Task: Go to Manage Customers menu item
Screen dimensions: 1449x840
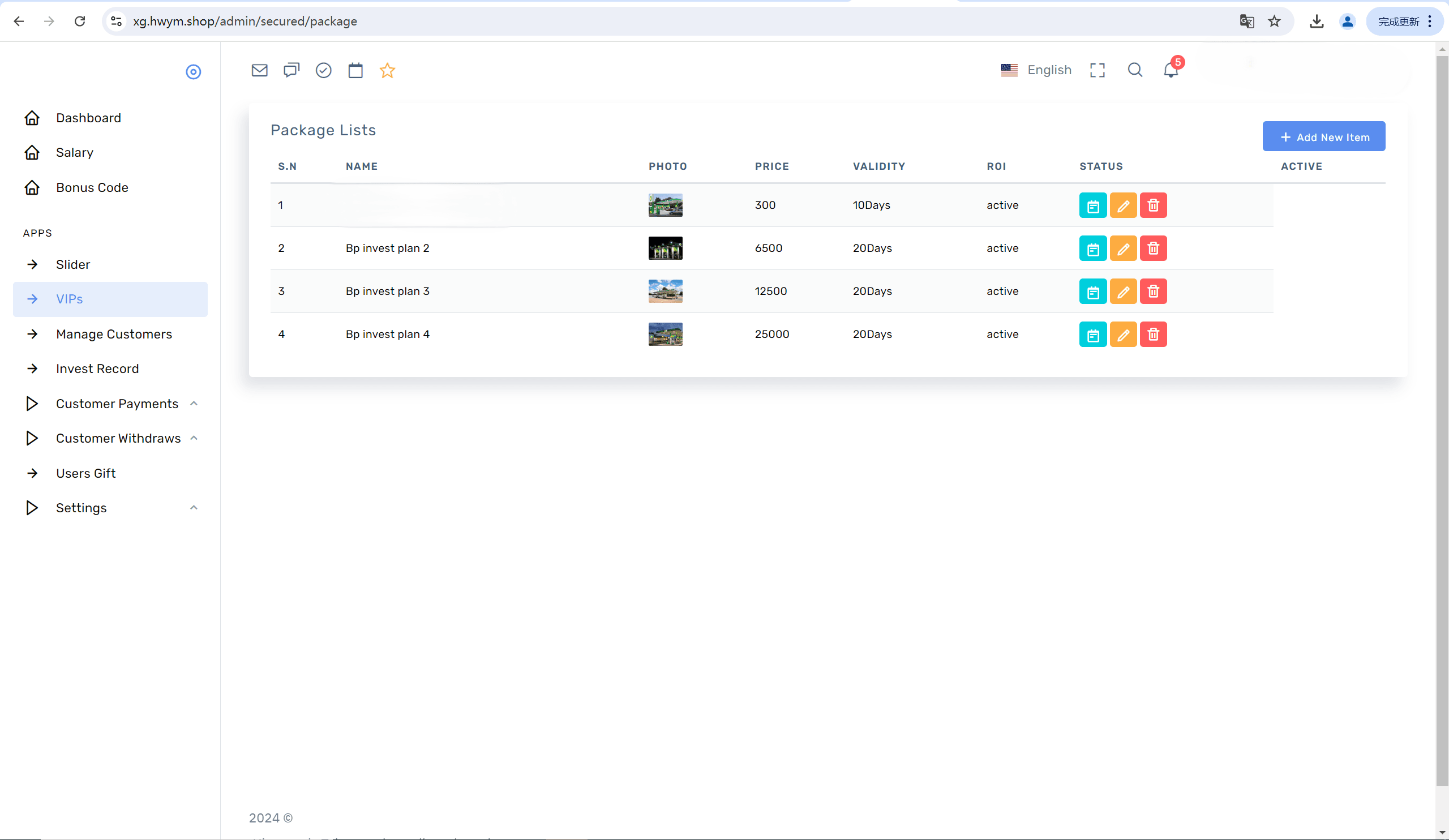Action: (x=114, y=334)
